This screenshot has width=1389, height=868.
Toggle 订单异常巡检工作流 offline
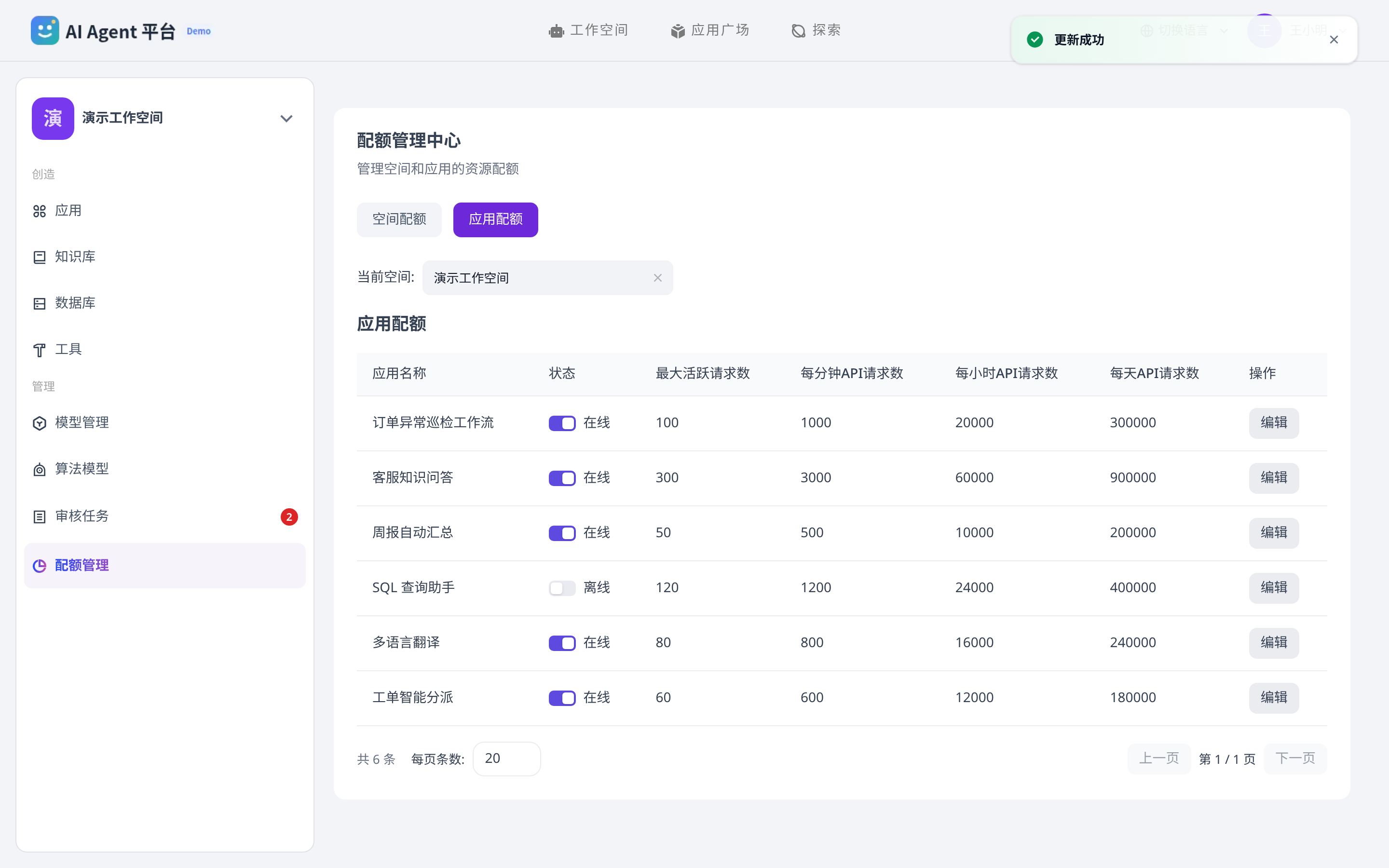coord(562,423)
